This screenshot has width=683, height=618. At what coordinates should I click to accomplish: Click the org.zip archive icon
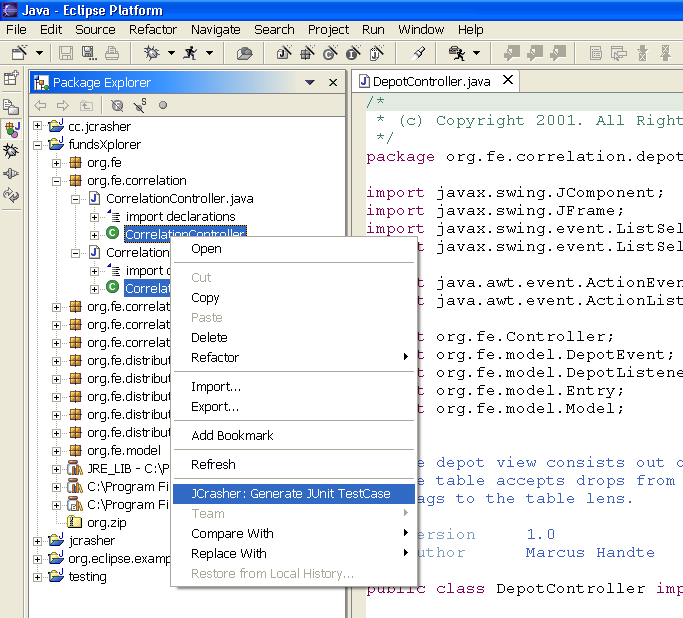[x=74, y=521]
